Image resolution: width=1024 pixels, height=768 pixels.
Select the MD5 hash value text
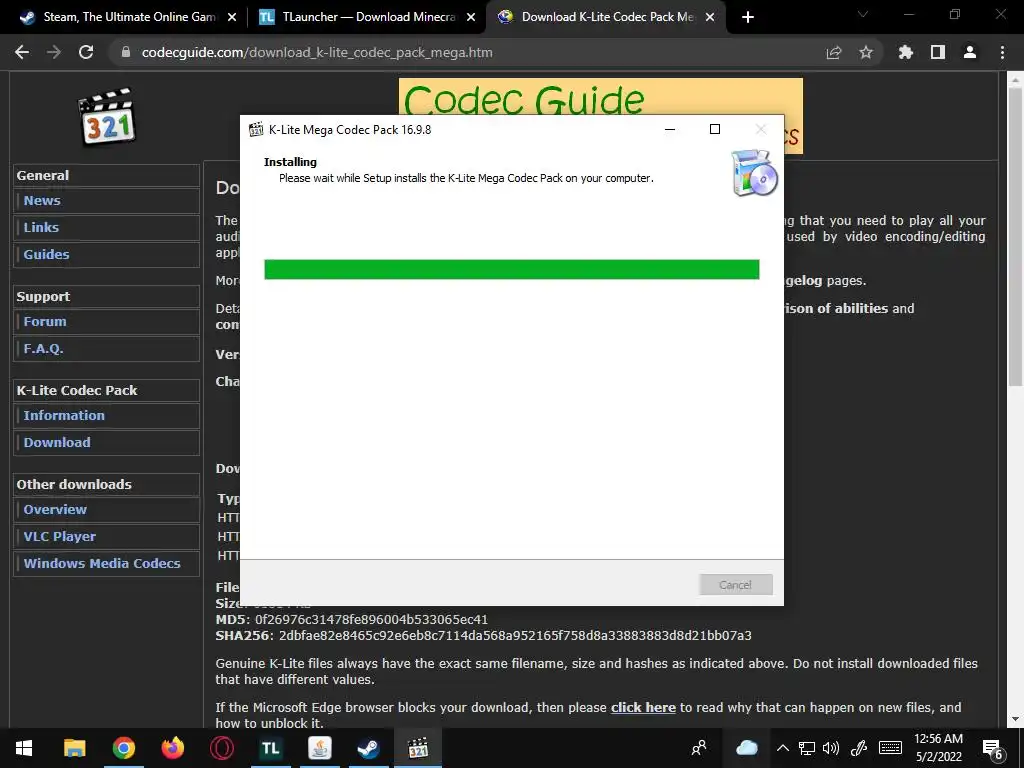371,619
